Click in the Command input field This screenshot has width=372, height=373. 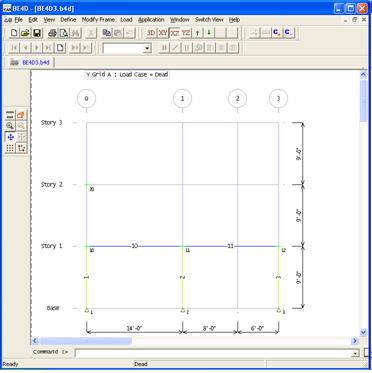(x=213, y=353)
